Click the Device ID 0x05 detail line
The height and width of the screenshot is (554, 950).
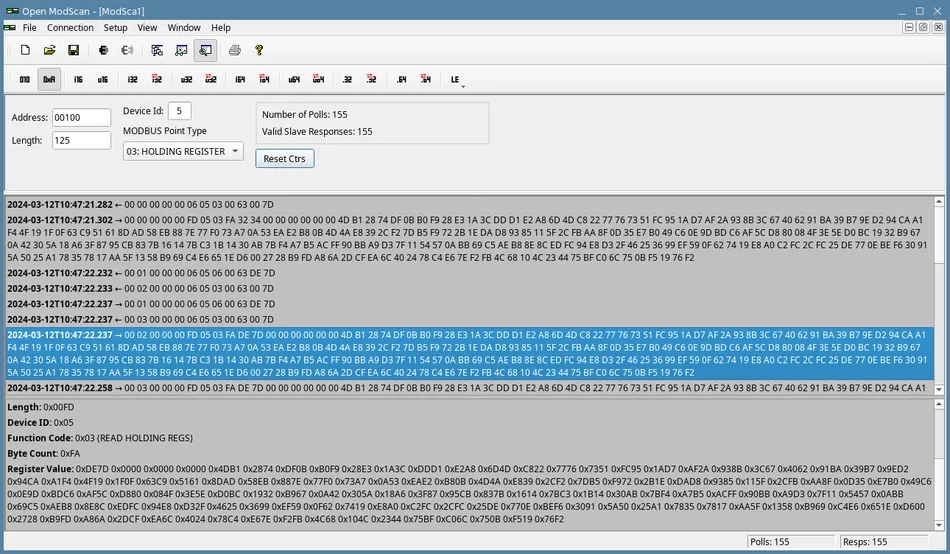pos(41,423)
